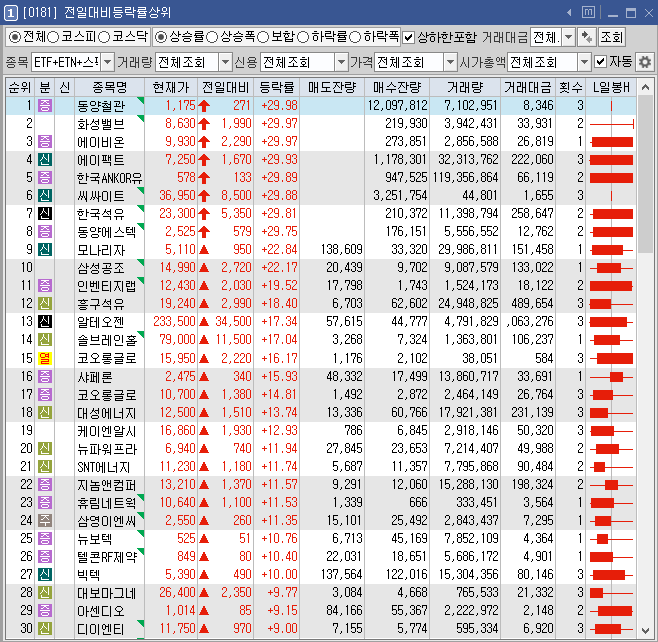
Task: Click the black 신 badge in 알테오젠 row
Action: 45,321
